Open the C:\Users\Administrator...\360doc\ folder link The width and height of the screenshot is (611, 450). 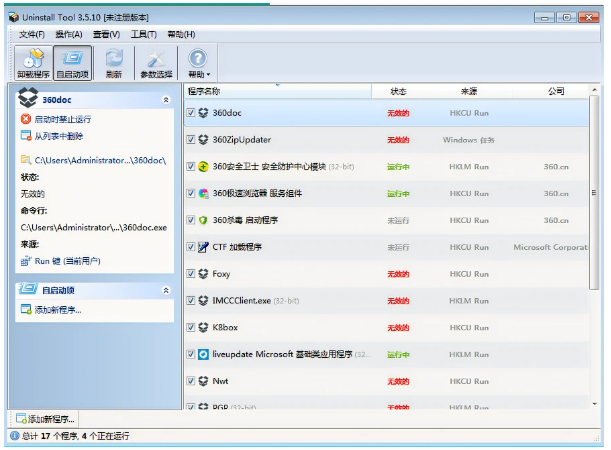pos(100,160)
